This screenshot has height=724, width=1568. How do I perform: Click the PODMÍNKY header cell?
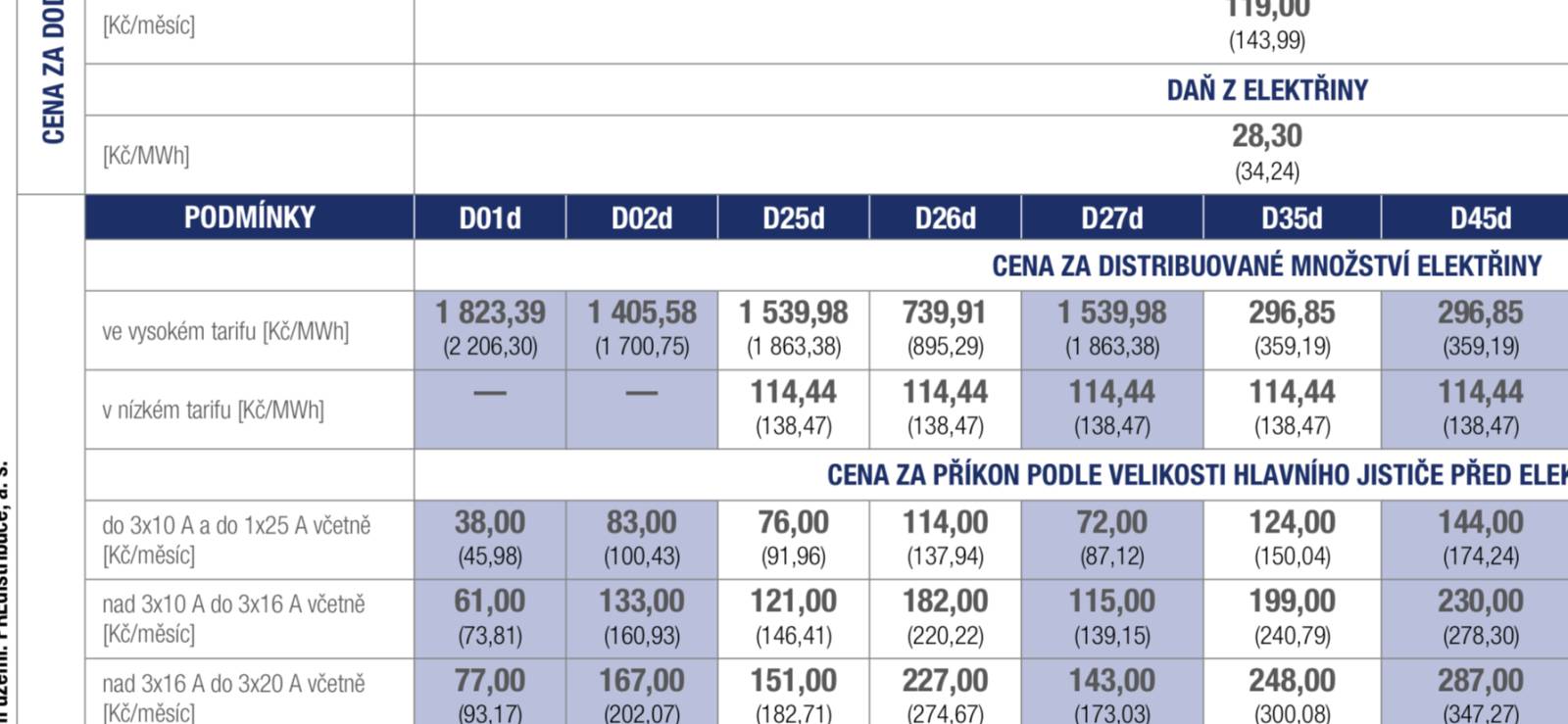pyautogui.click(x=250, y=217)
